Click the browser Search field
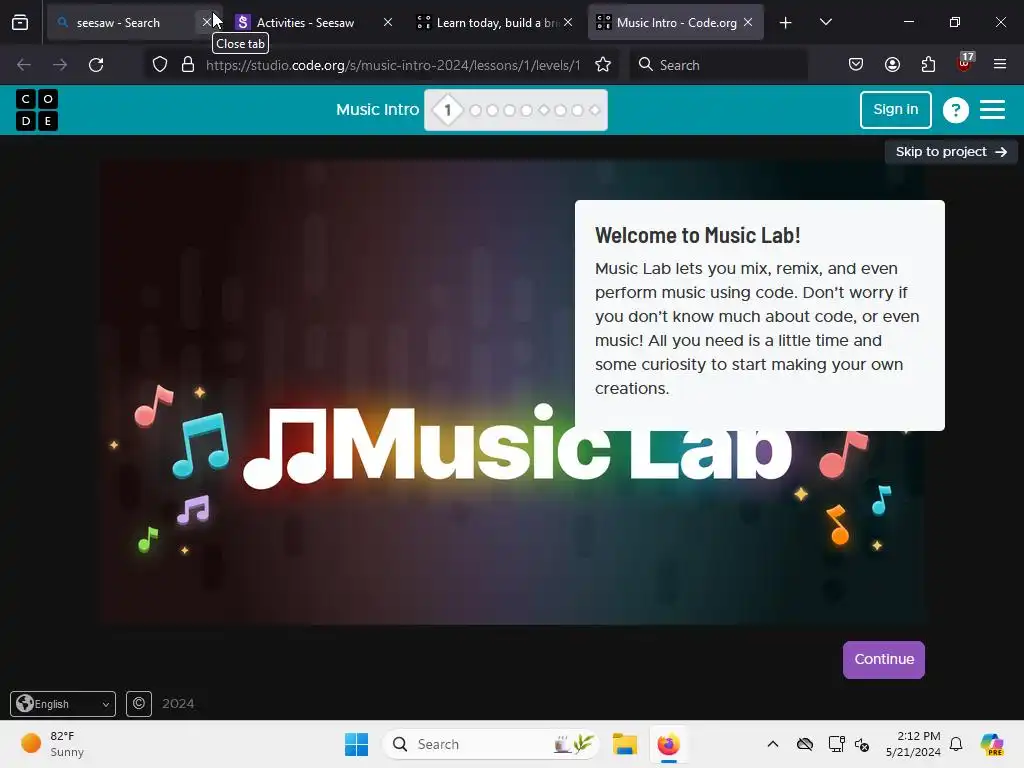 pyautogui.click(x=718, y=65)
